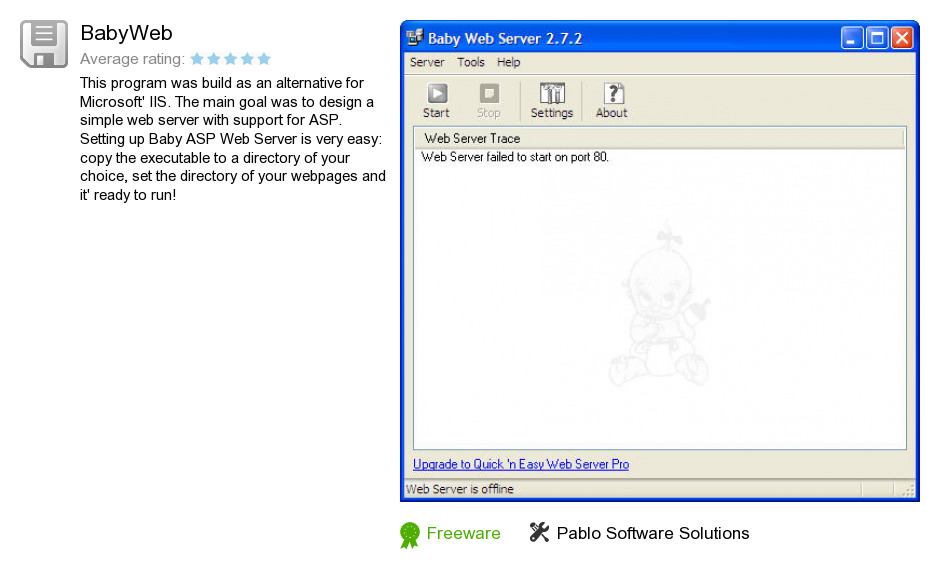Select the BabyWeb title heading
Screen dimensions: 940x579
(126, 33)
